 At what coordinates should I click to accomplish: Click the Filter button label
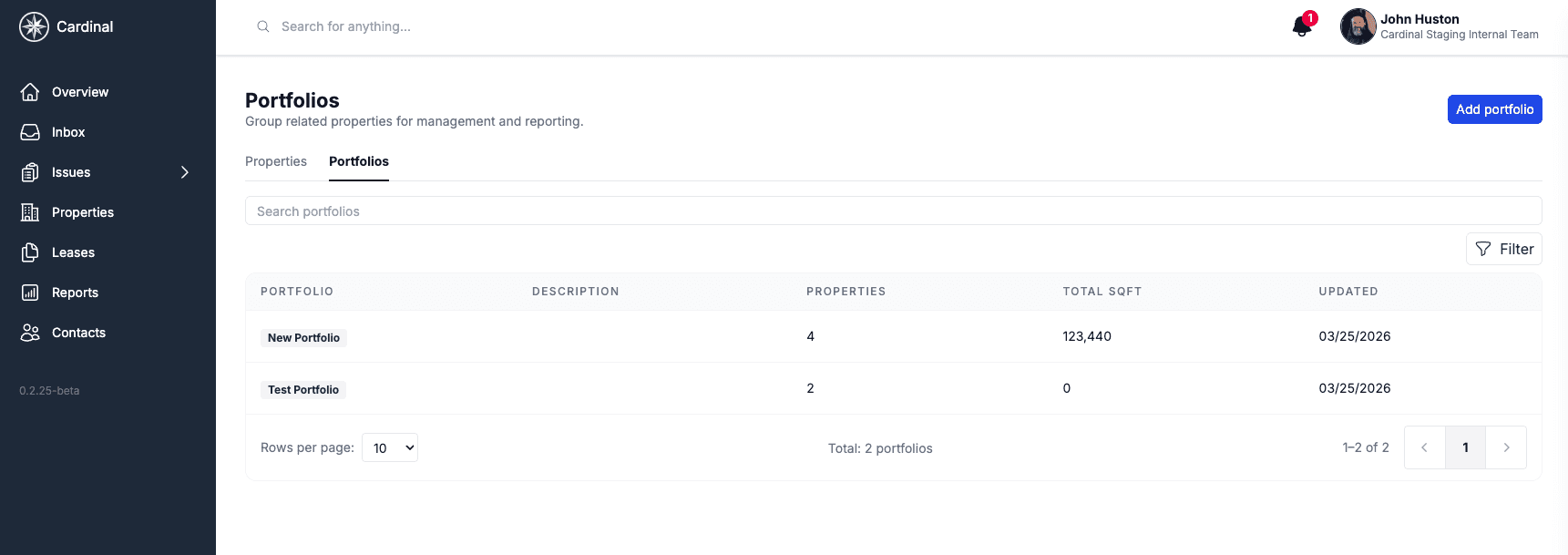tap(1516, 249)
